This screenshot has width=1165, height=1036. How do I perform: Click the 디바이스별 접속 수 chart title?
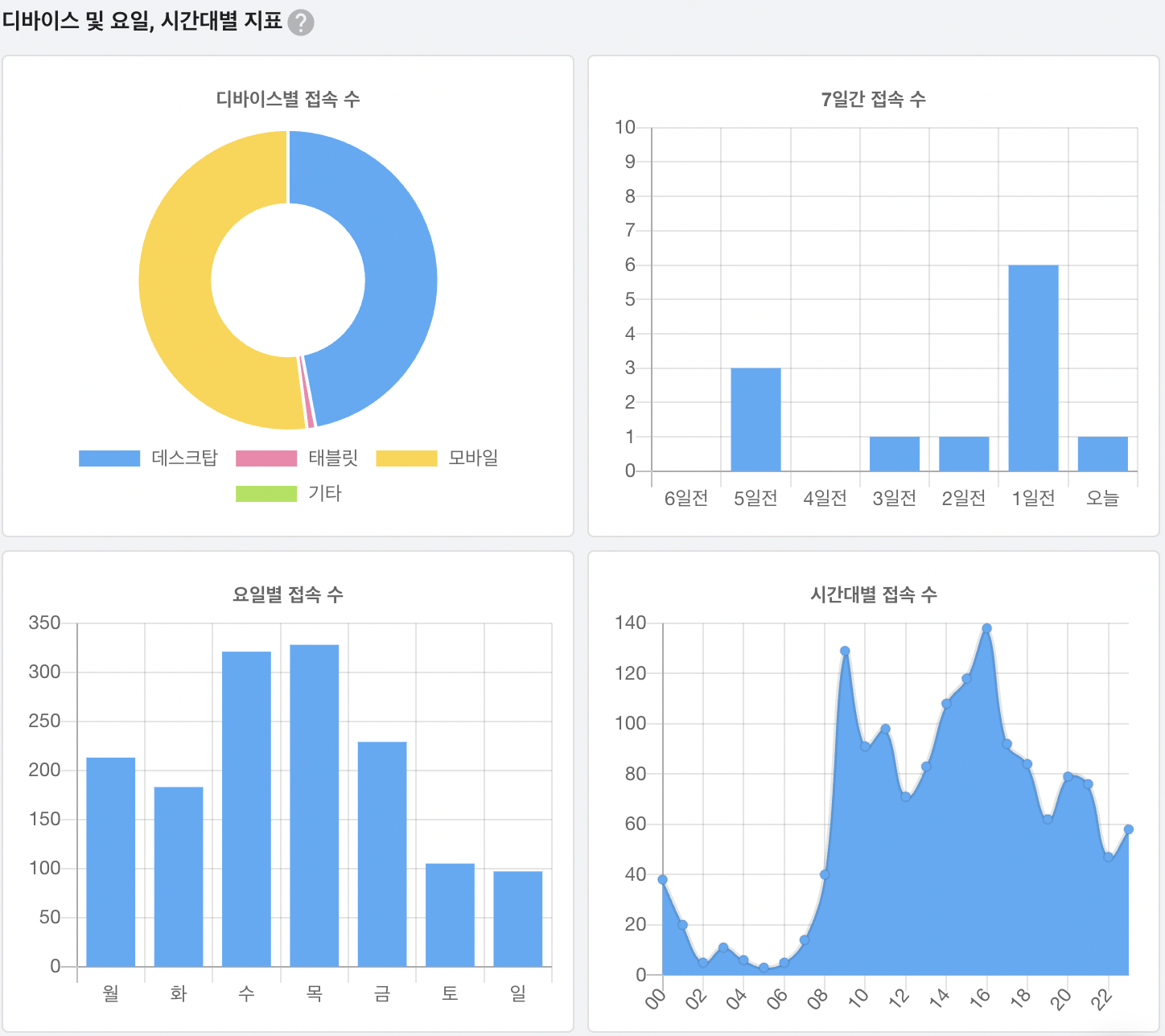pos(288,99)
